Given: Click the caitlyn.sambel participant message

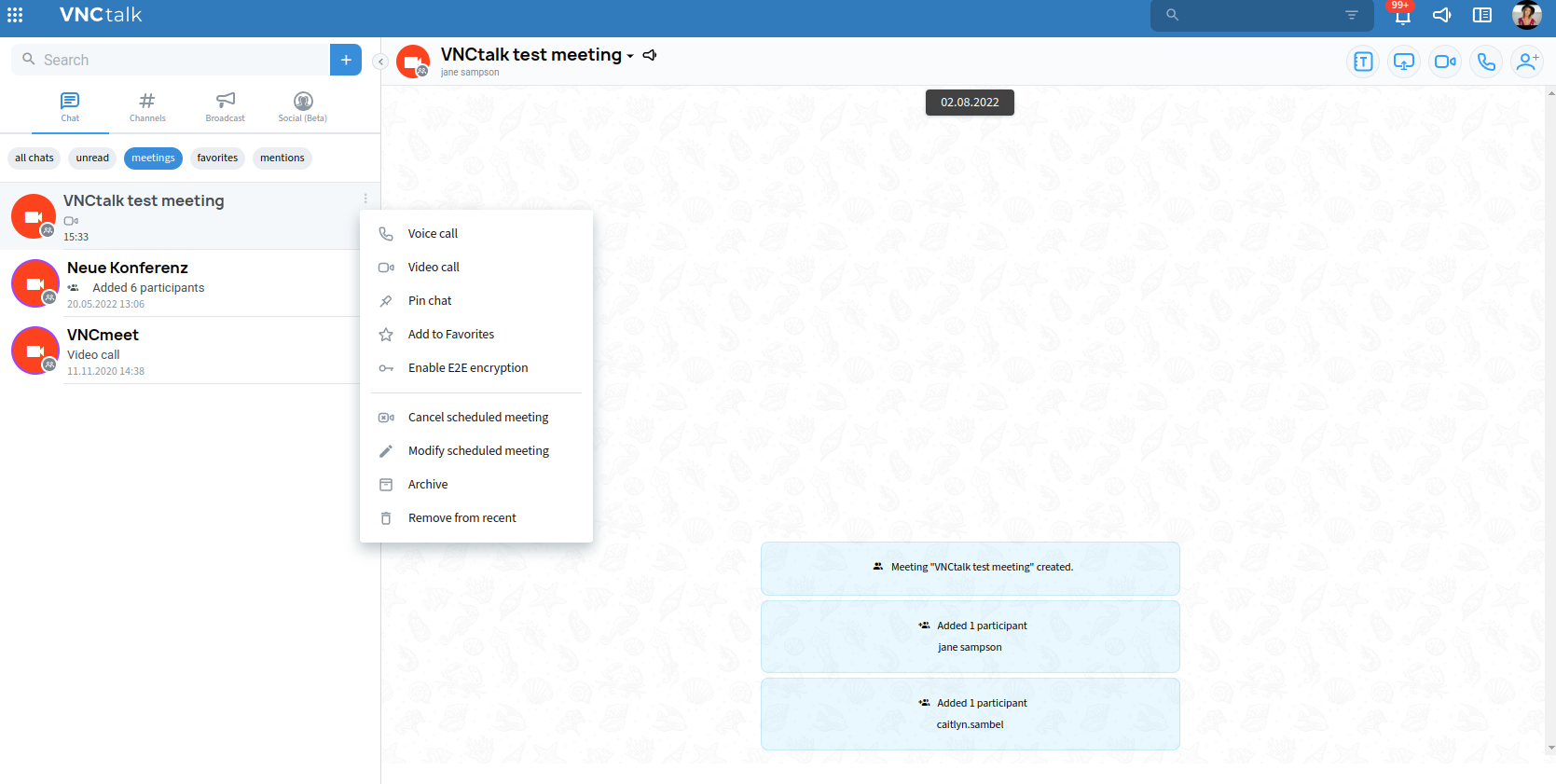Looking at the screenshot, I should coord(971,714).
